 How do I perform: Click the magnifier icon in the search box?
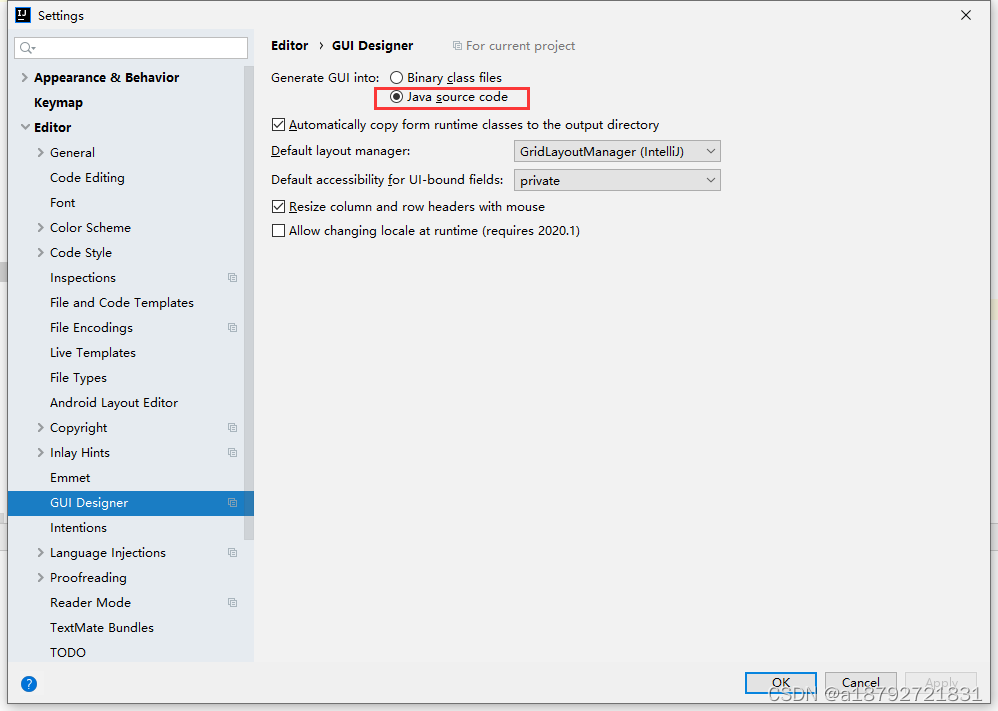click(27, 48)
